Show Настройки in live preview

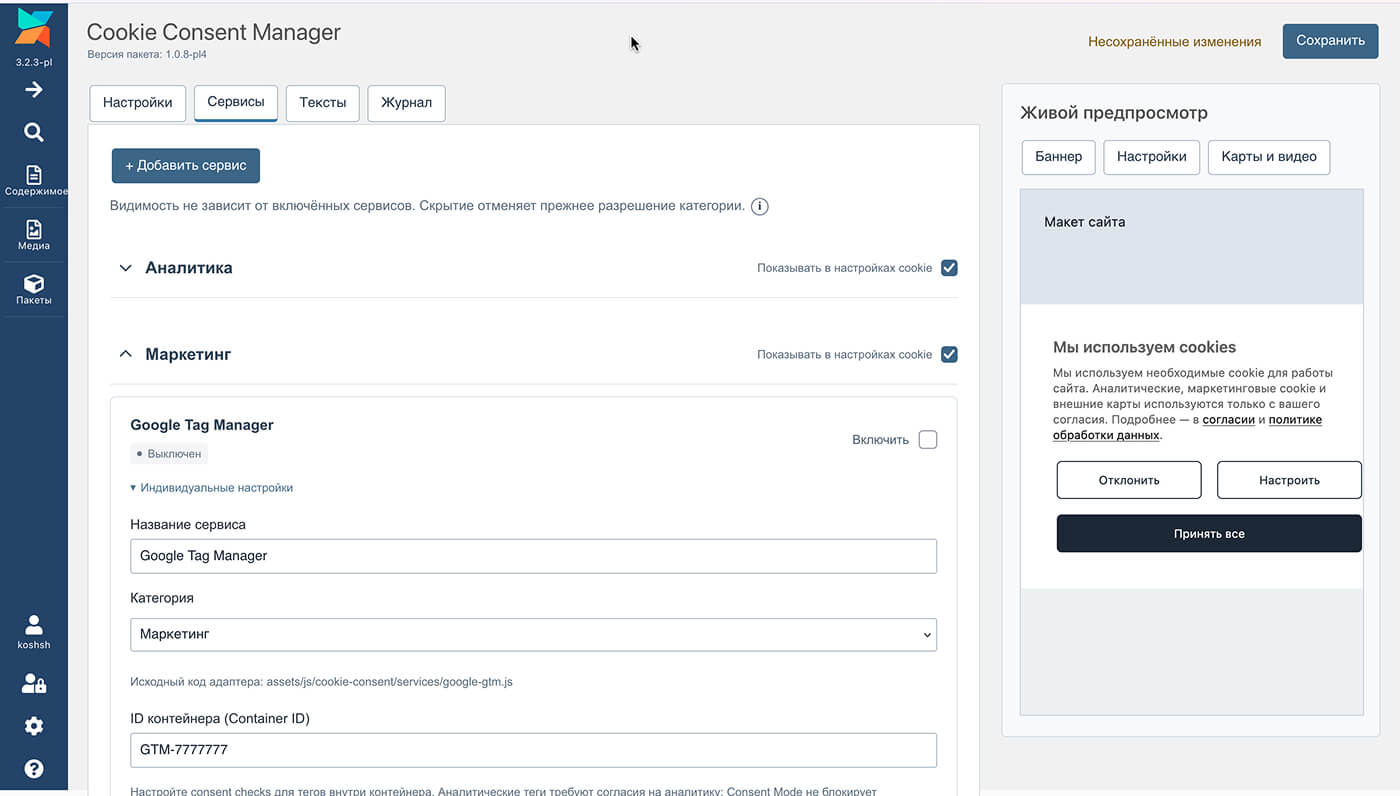pyautogui.click(x=1152, y=157)
